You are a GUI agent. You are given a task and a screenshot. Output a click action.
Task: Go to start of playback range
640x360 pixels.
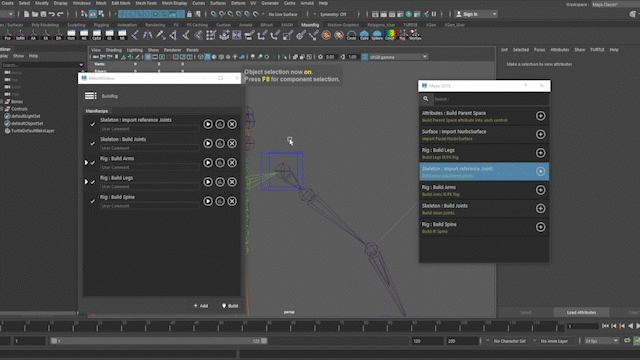point(605,326)
